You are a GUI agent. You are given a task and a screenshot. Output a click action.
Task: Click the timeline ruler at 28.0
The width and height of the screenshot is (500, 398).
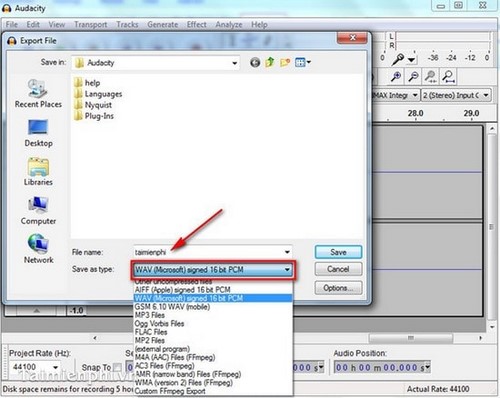tap(416, 114)
